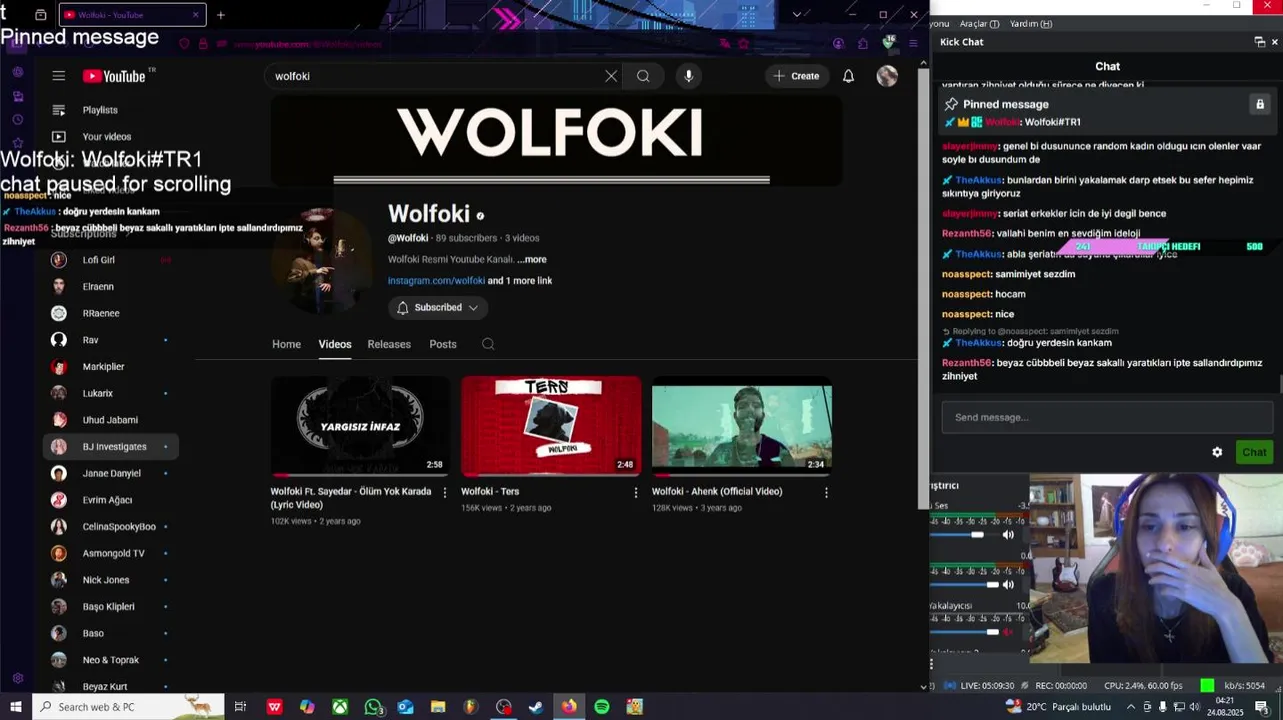Open options for Ölüm Yok Karada video

click(445, 492)
